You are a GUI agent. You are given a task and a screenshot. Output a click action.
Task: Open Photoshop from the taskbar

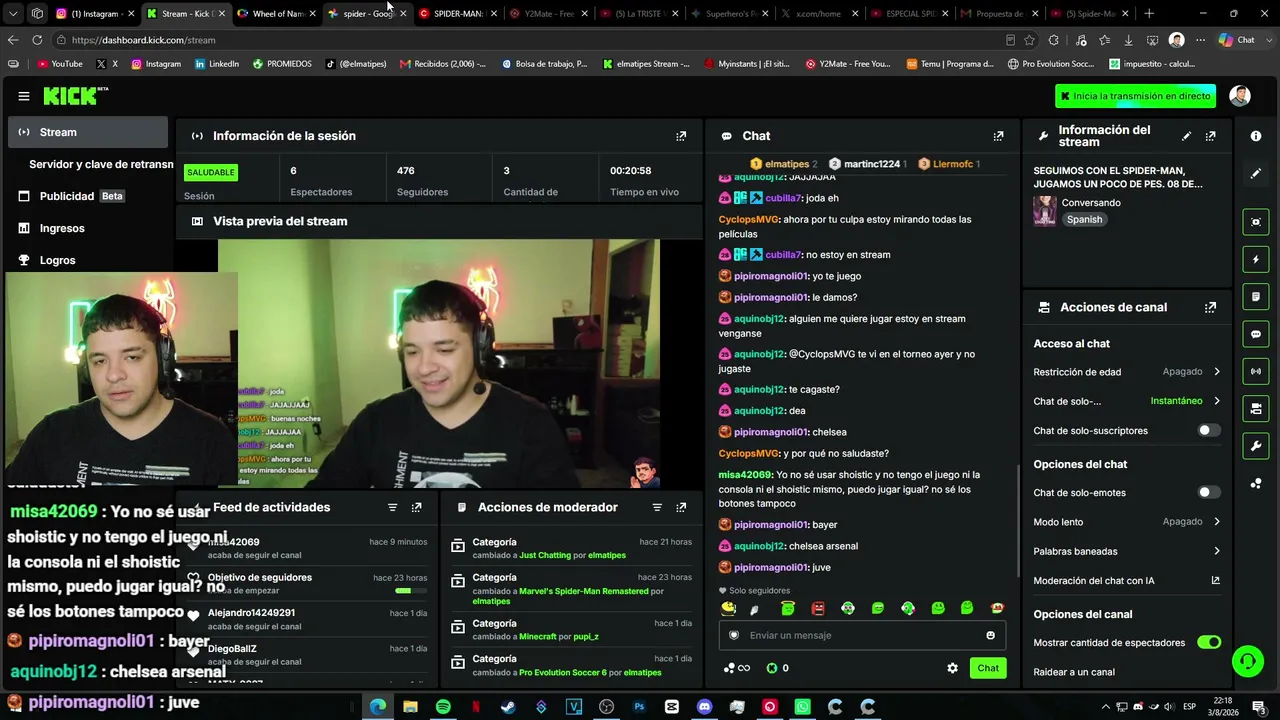click(x=639, y=707)
